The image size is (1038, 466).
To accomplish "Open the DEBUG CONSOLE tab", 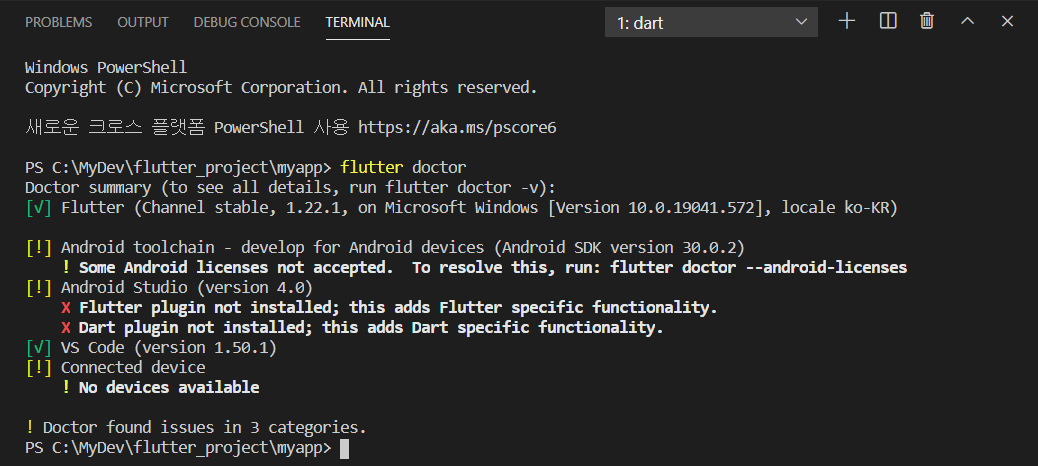I will tap(247, 23).
